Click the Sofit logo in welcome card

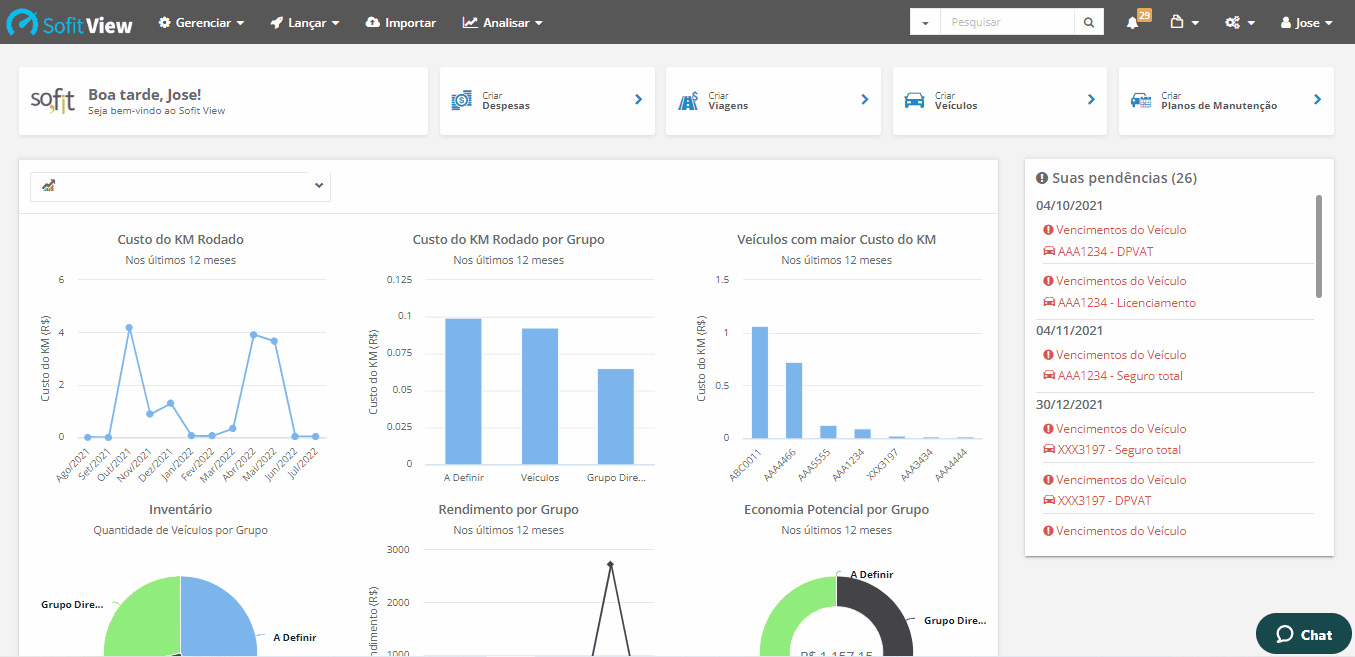53,100
